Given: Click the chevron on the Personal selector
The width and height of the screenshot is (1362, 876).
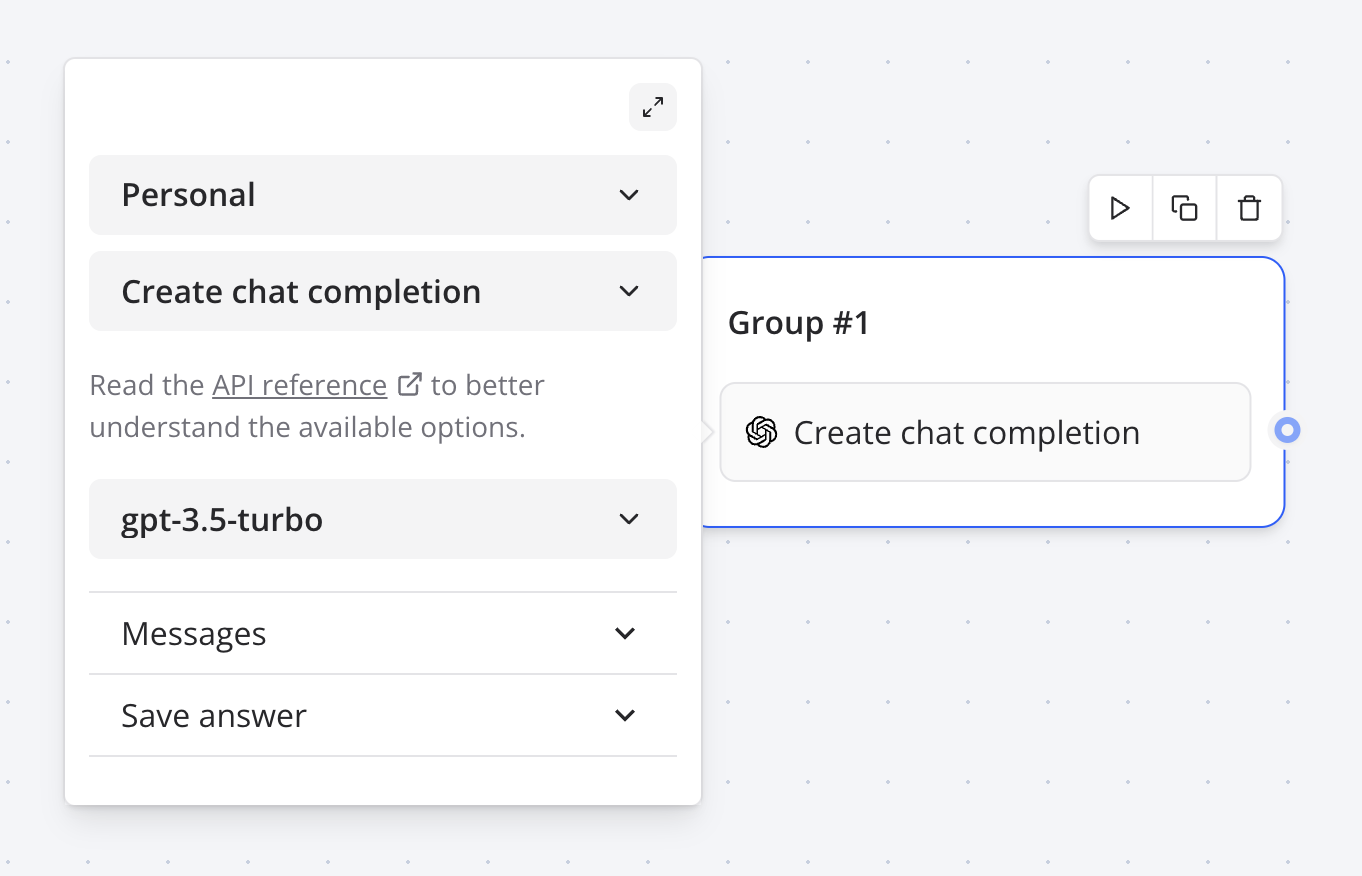Looking at the screenshot, I should (x=629, y=195).
